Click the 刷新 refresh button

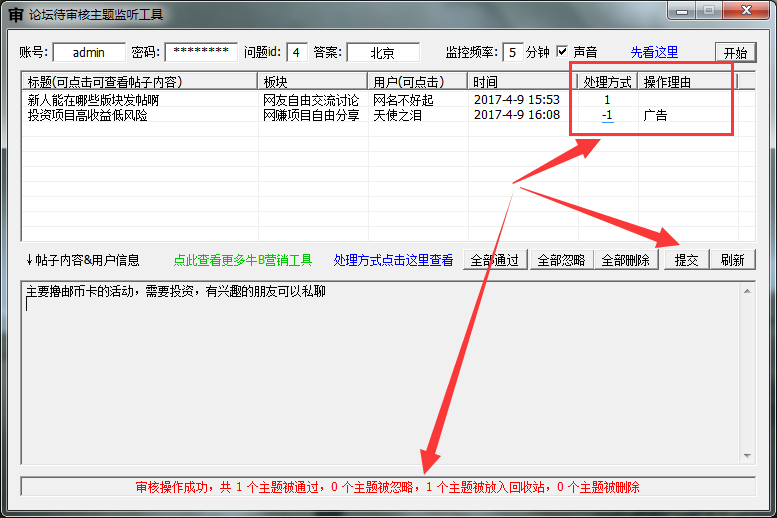(732, 260)
